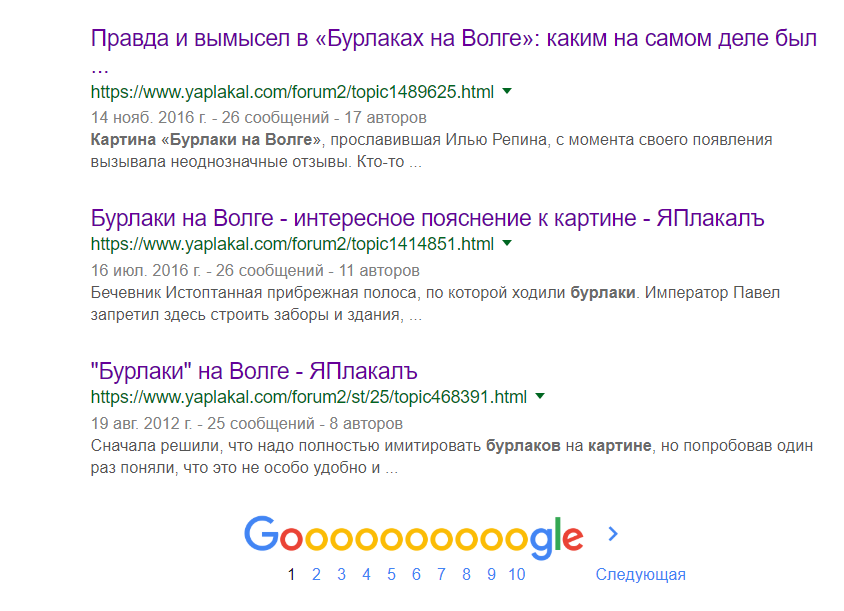The height and width of the screenshot is (611, 844).
Task: Expand dropdown arrow beside topic1489625.html URL
Action: point(507,91)
